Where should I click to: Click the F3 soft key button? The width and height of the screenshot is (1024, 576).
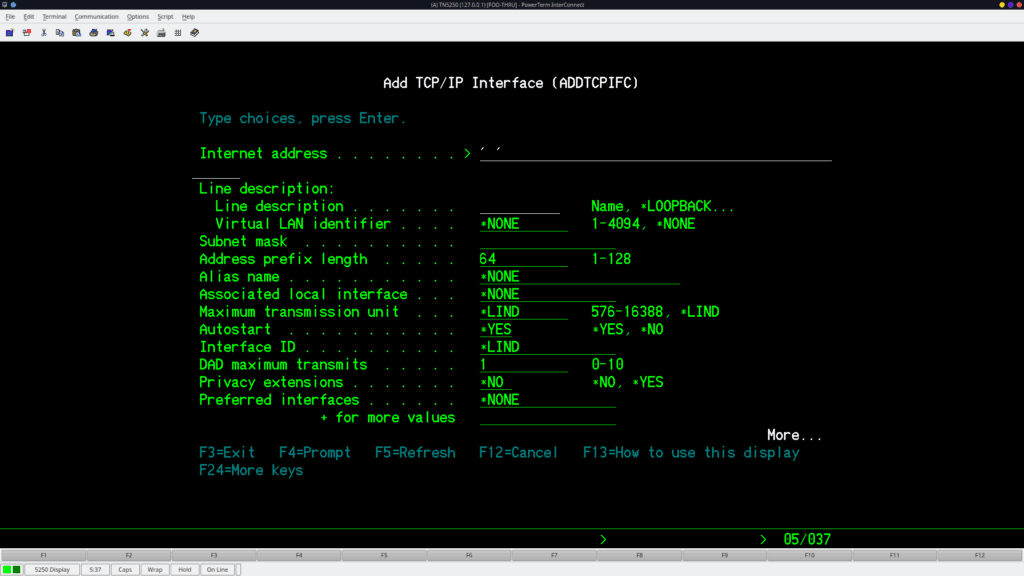point(214,555)
